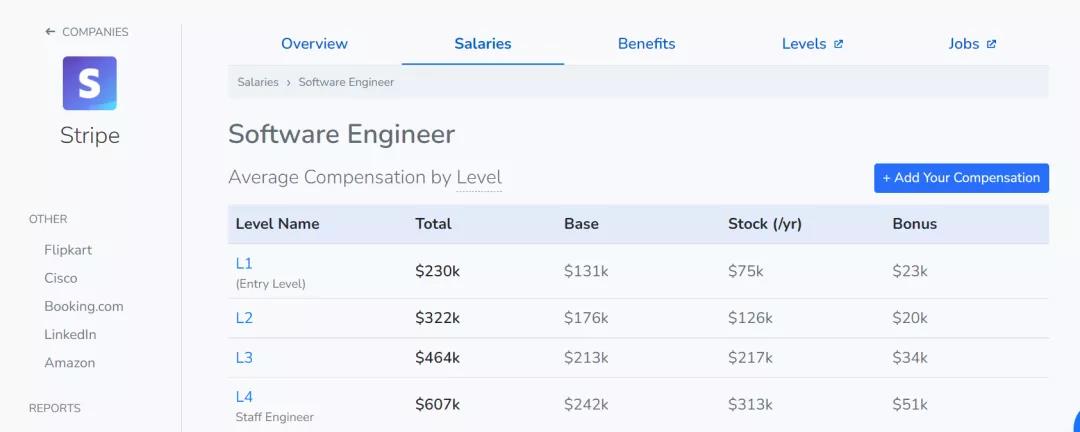Click the $51k bonus value
The image size is (1080, 432).
tap(910, 404)
